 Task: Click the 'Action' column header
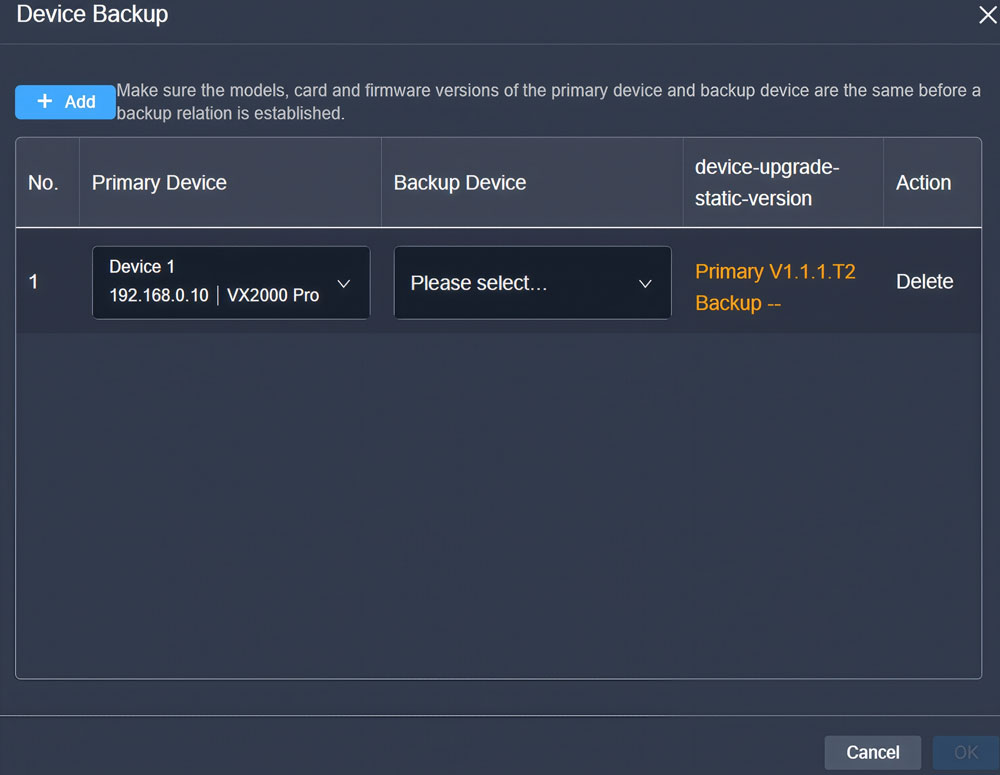tap(923, 183)
